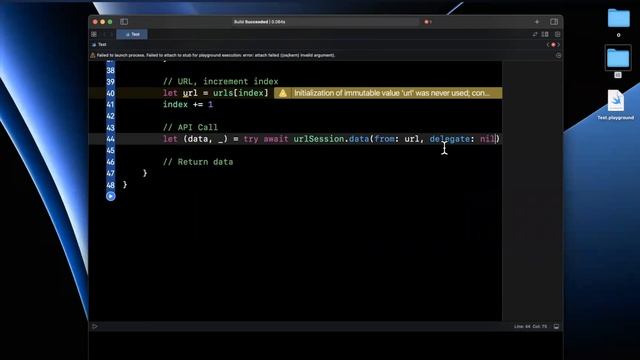Go to next issue arrow
Screen dimensions: 640x360
(559, 44)
